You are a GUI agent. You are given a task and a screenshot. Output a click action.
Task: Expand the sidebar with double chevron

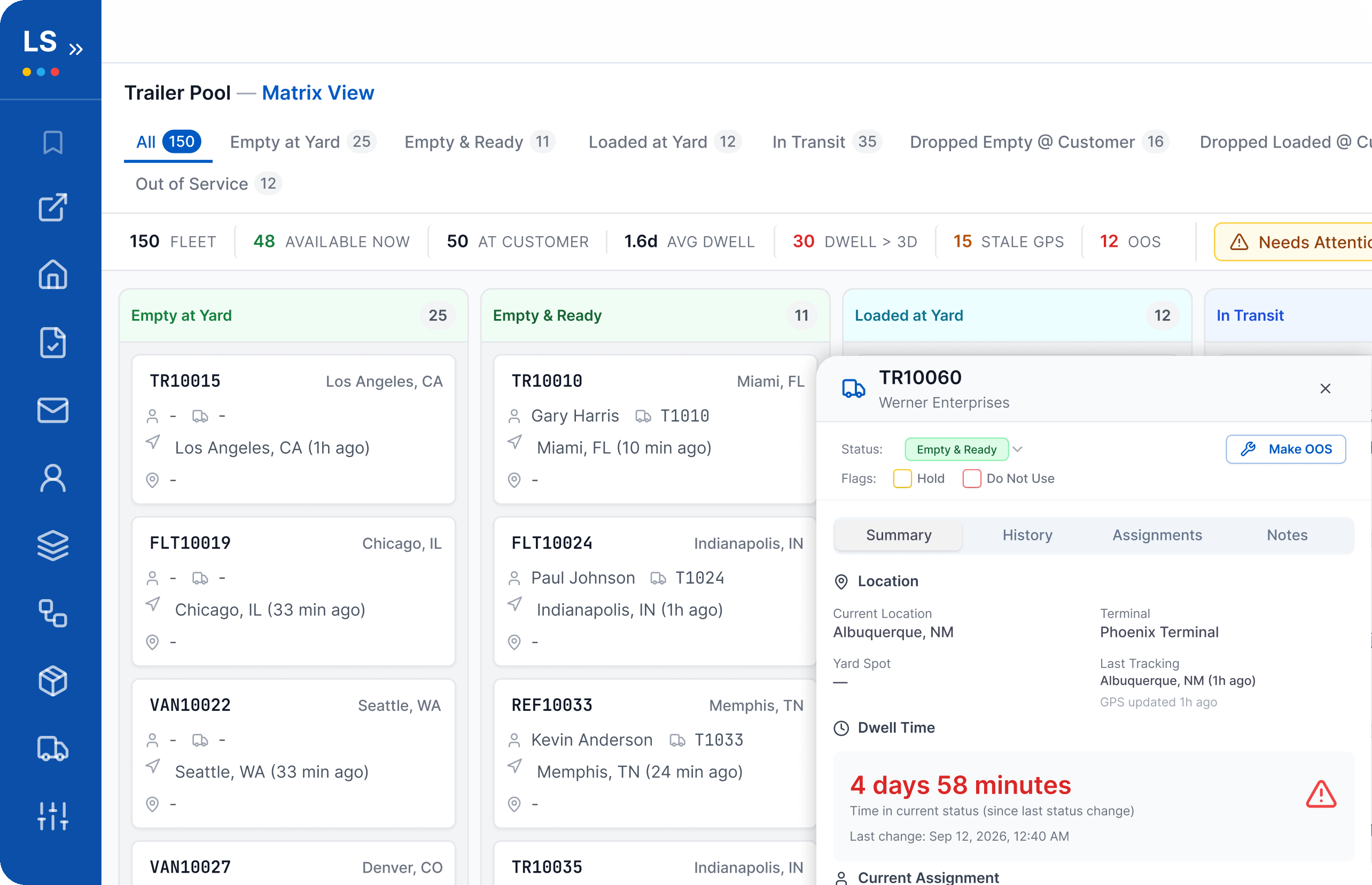coord(76,49)
